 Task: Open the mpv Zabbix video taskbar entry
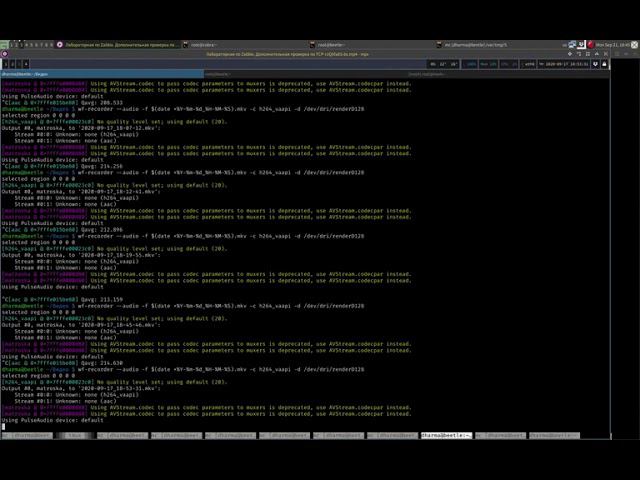coord(118,45)
